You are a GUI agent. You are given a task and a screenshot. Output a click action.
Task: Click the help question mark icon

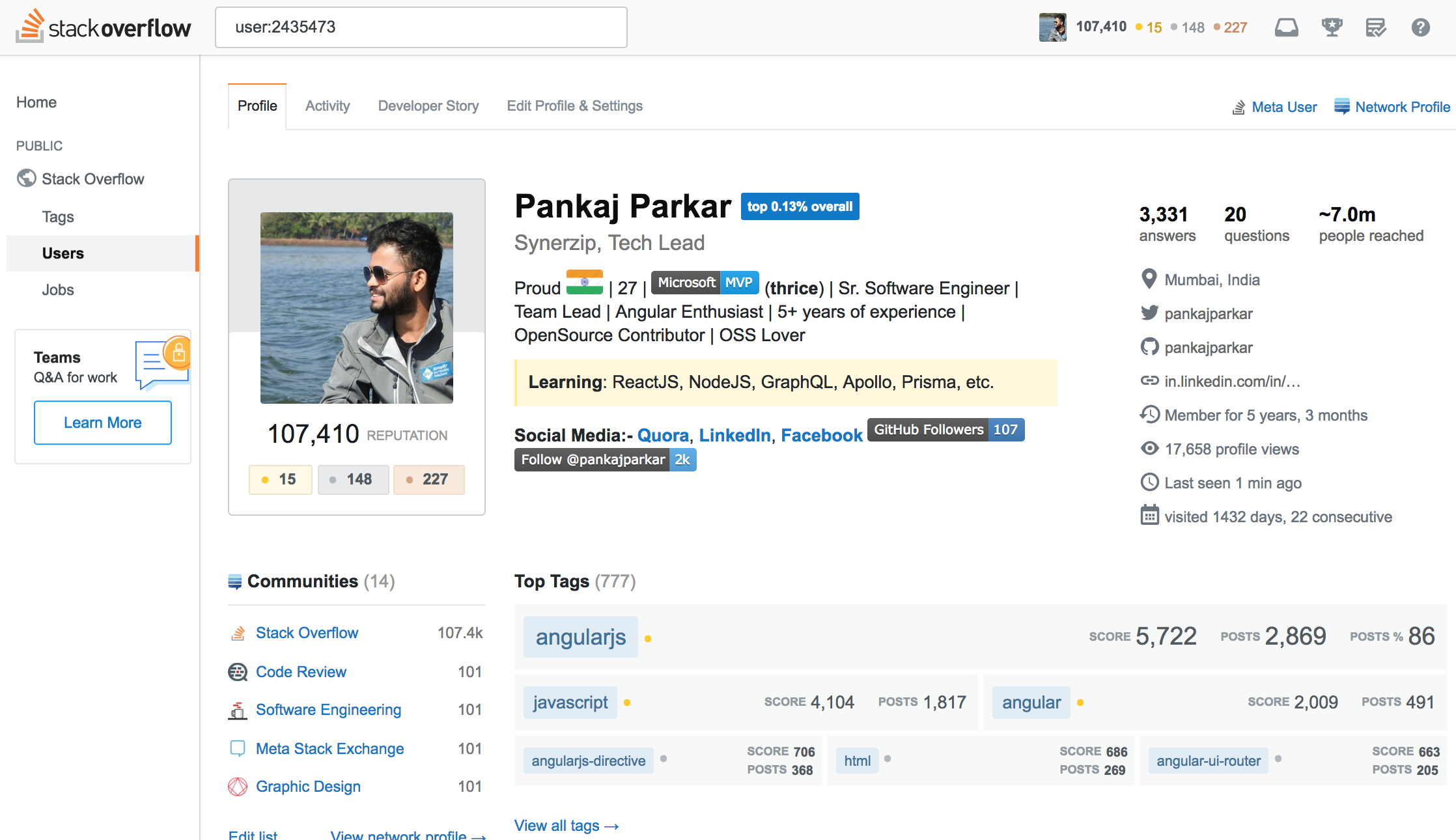(1420, 27)
